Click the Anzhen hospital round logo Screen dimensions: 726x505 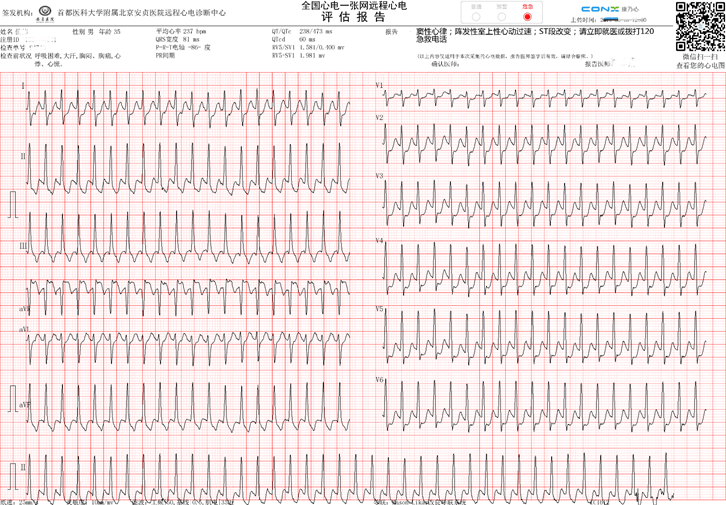[x=45, y=12]
